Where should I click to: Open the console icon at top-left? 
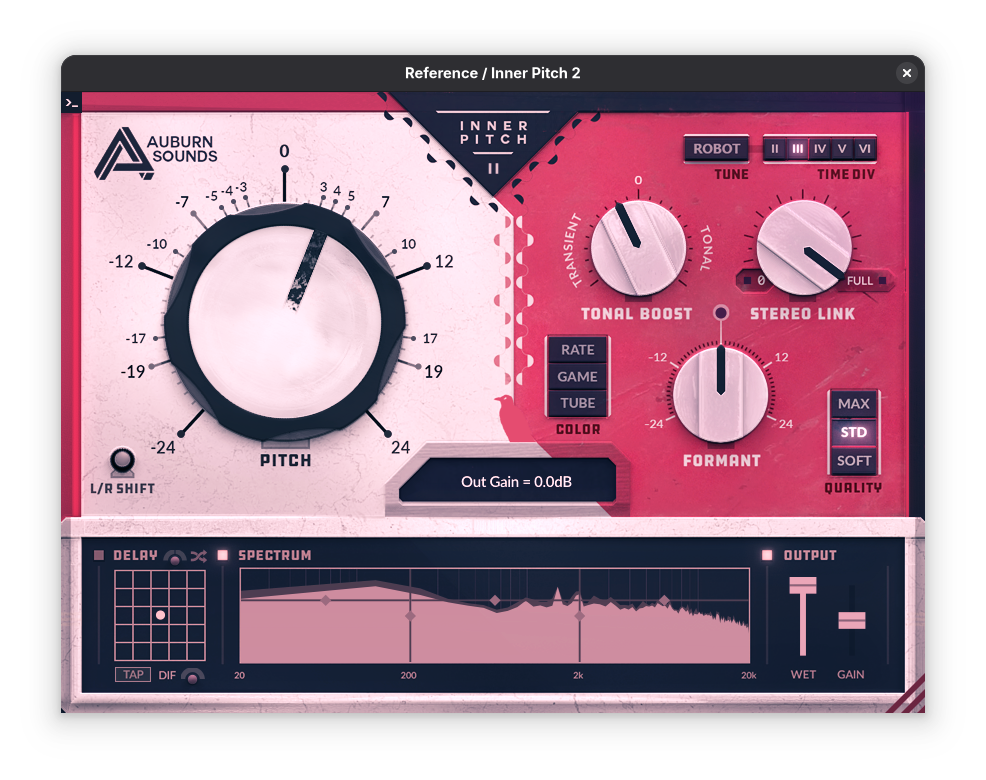pyautogui.click(x=71, y=102)
